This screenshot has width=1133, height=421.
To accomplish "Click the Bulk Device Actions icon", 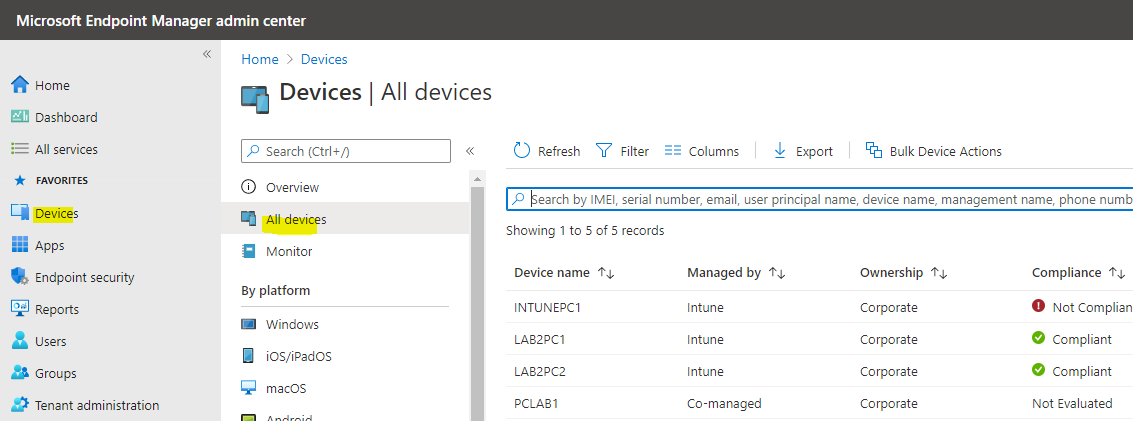I will [874, 150].
